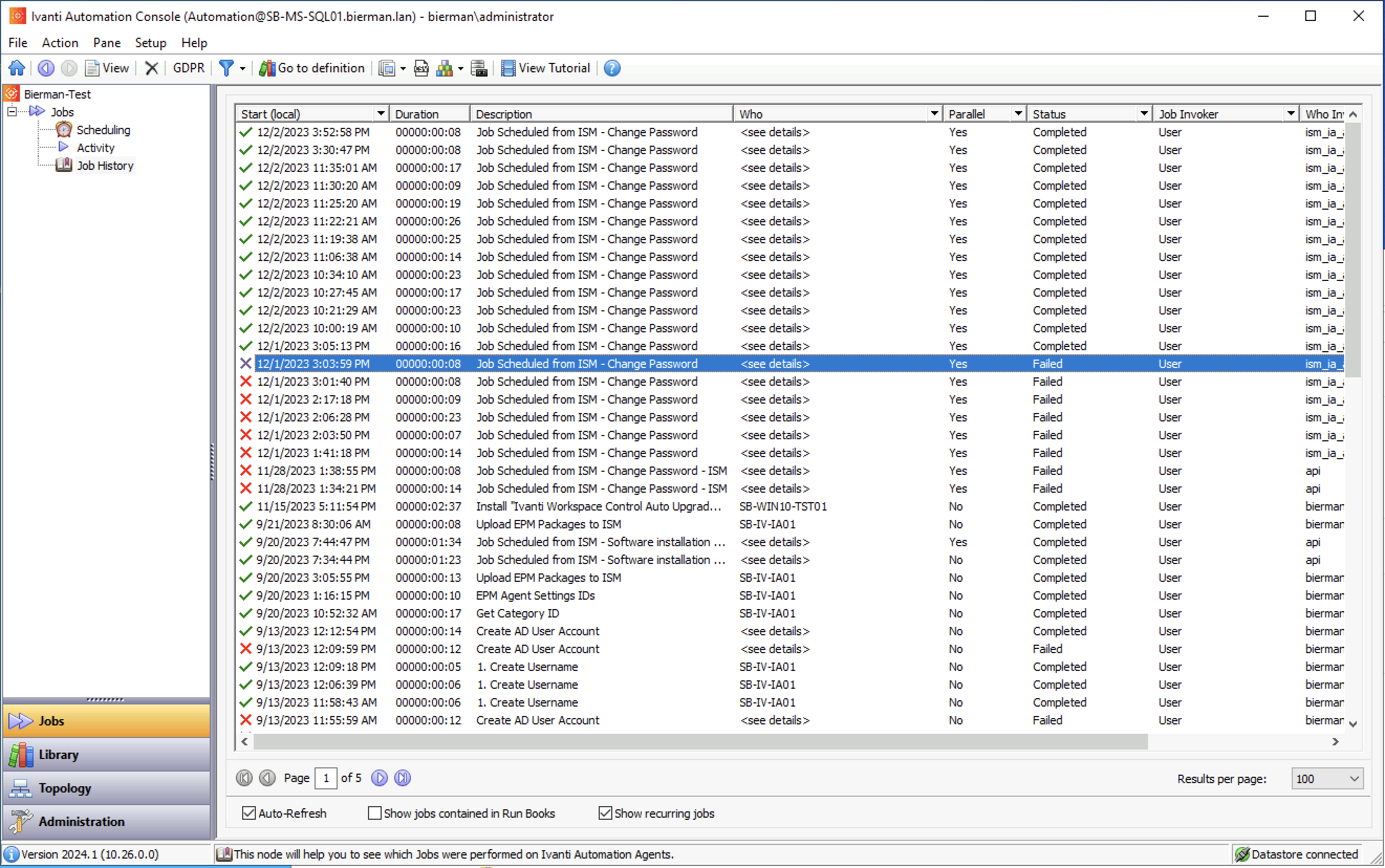Viewport: 1385px width, 868px height.
Task: Sort by Duration column header
Action: click(429, 114)
